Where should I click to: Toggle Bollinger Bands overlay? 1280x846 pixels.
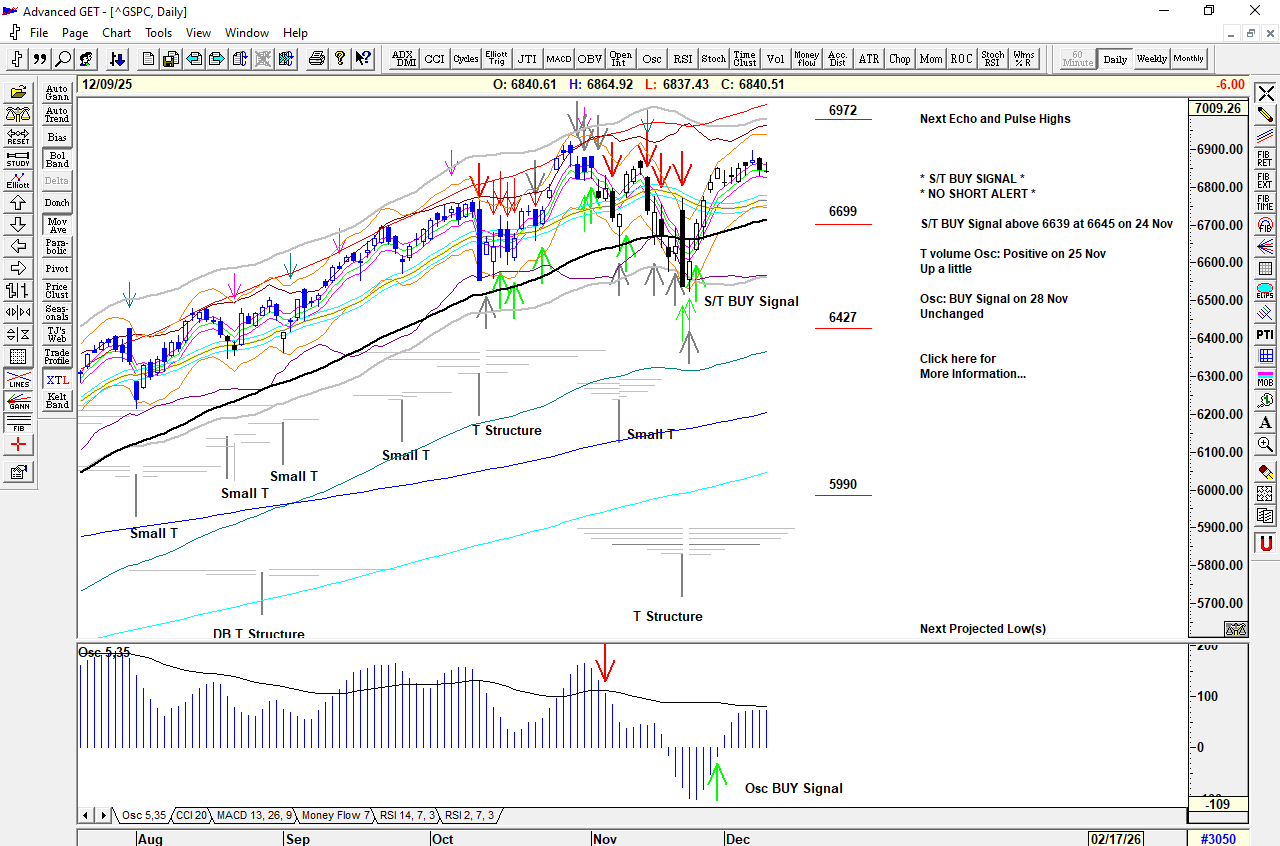pyautogui.click(x=57, y=159)
